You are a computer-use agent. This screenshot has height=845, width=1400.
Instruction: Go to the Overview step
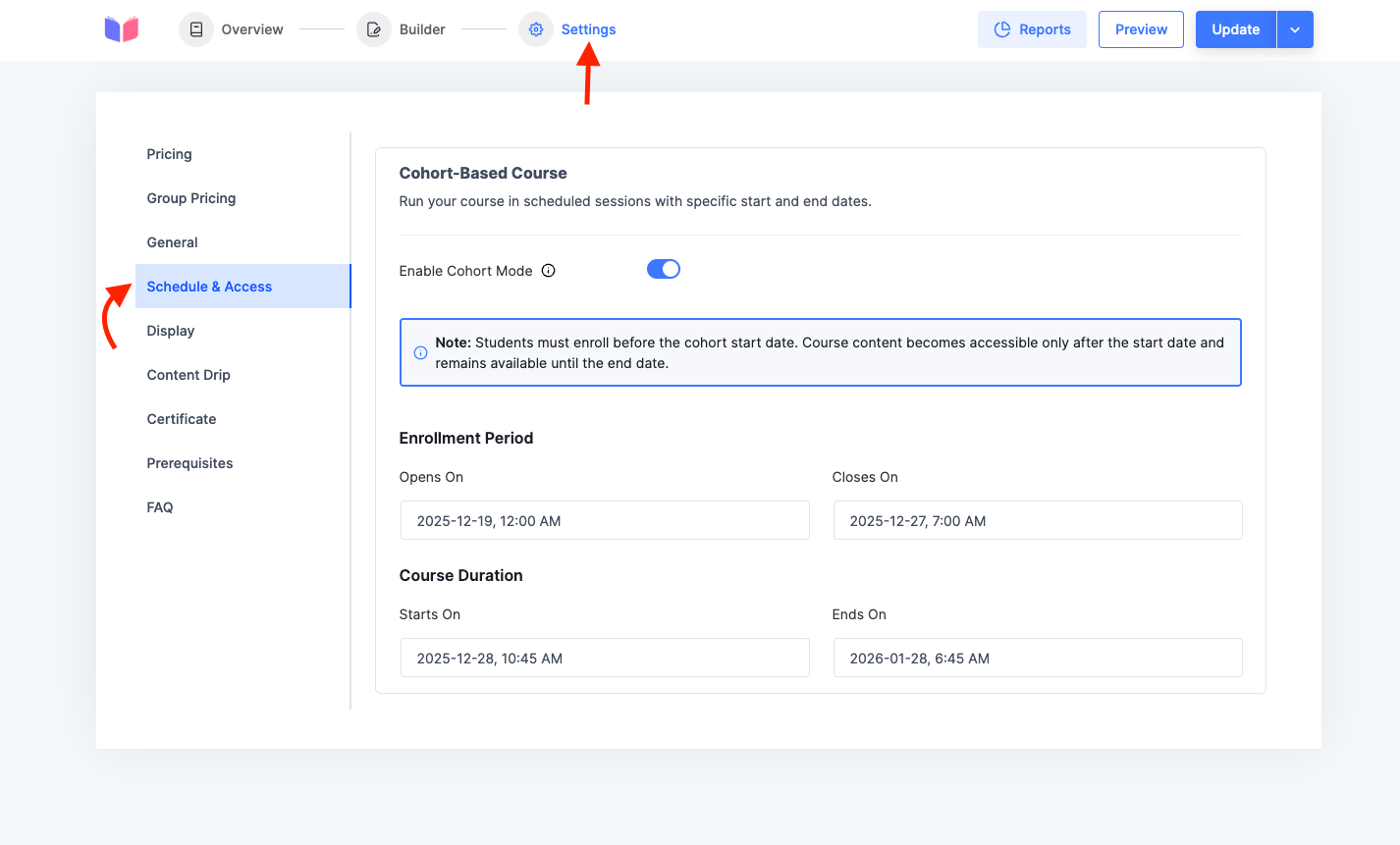pyautogui.click(x=232, y=29)
